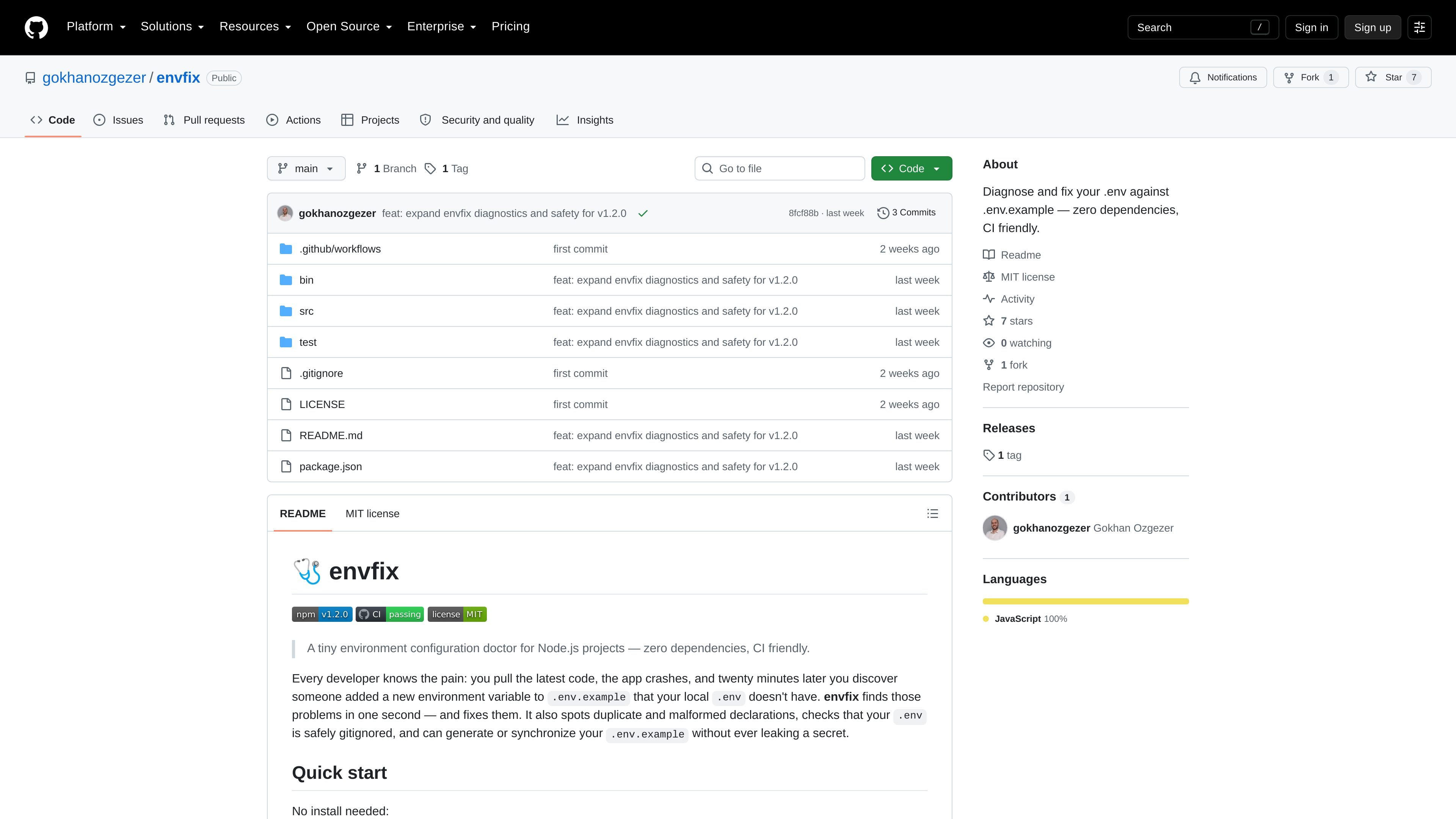Expand the Enterprise menu

(x=442, y=27)
